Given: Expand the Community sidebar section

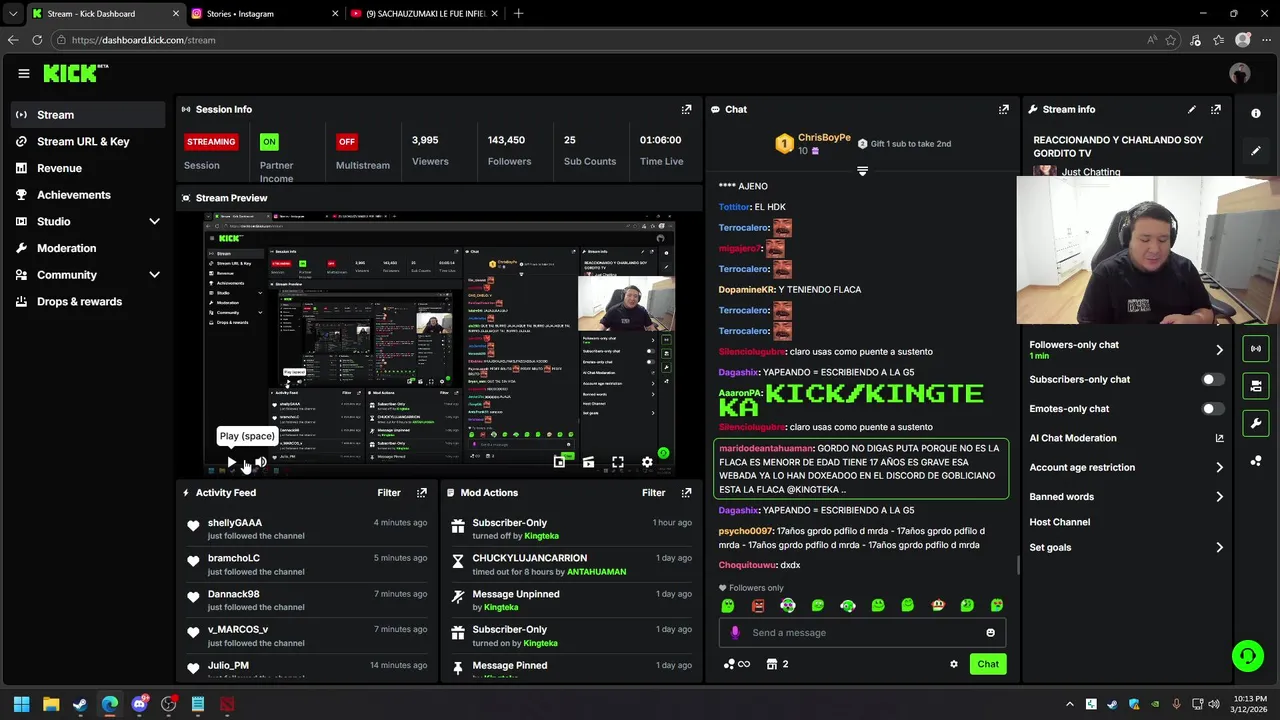Looking at the screenshot, I should click(x=154, y=275).
